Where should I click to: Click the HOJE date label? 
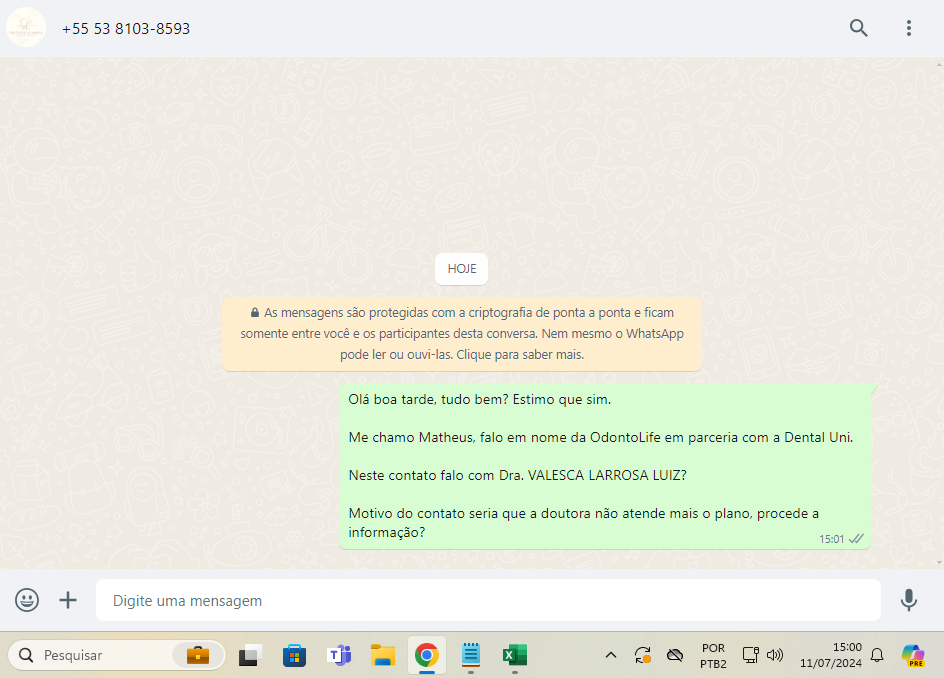tap(462, 269)
